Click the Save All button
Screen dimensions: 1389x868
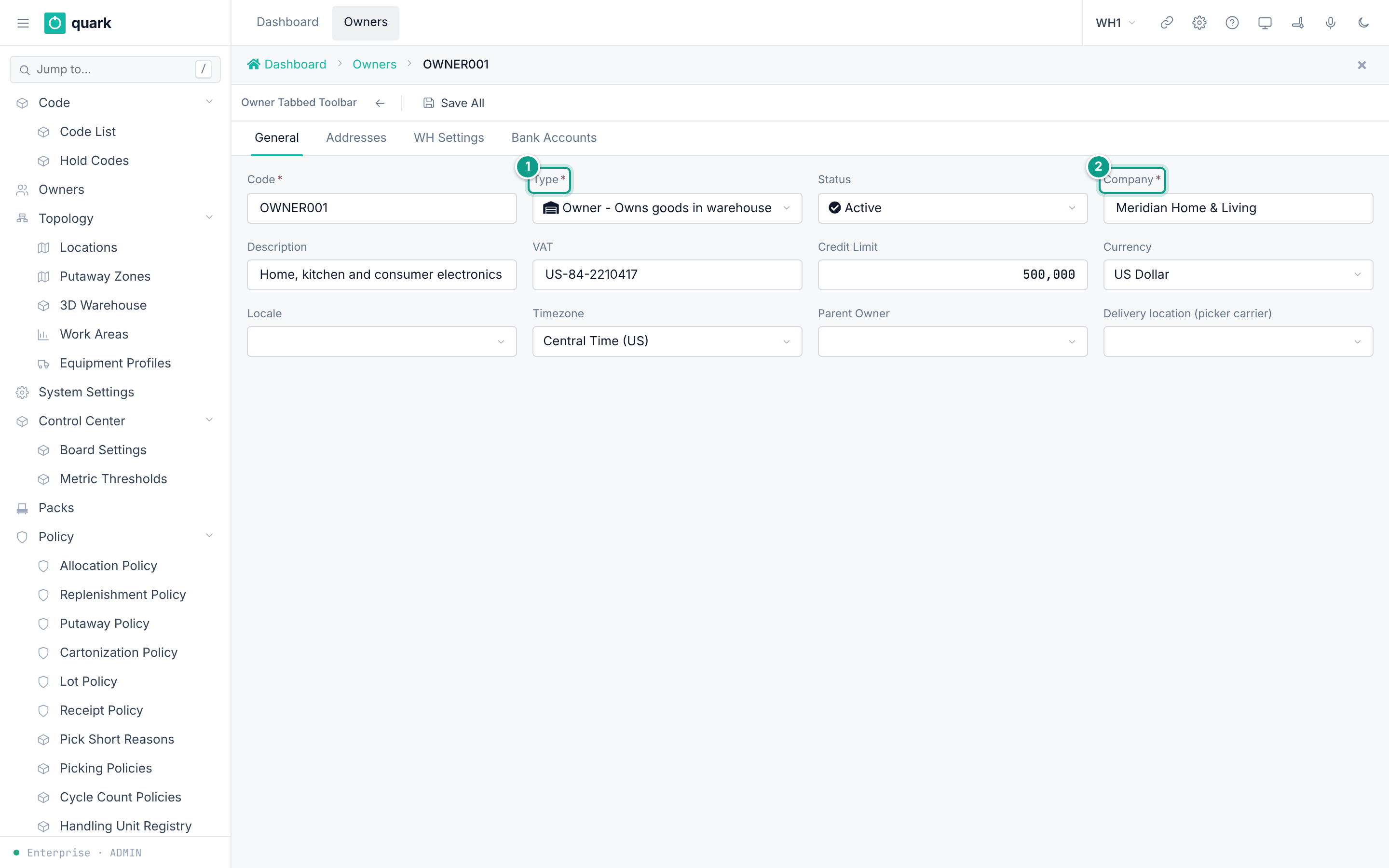pyautogui.click(x=454, y=103)
